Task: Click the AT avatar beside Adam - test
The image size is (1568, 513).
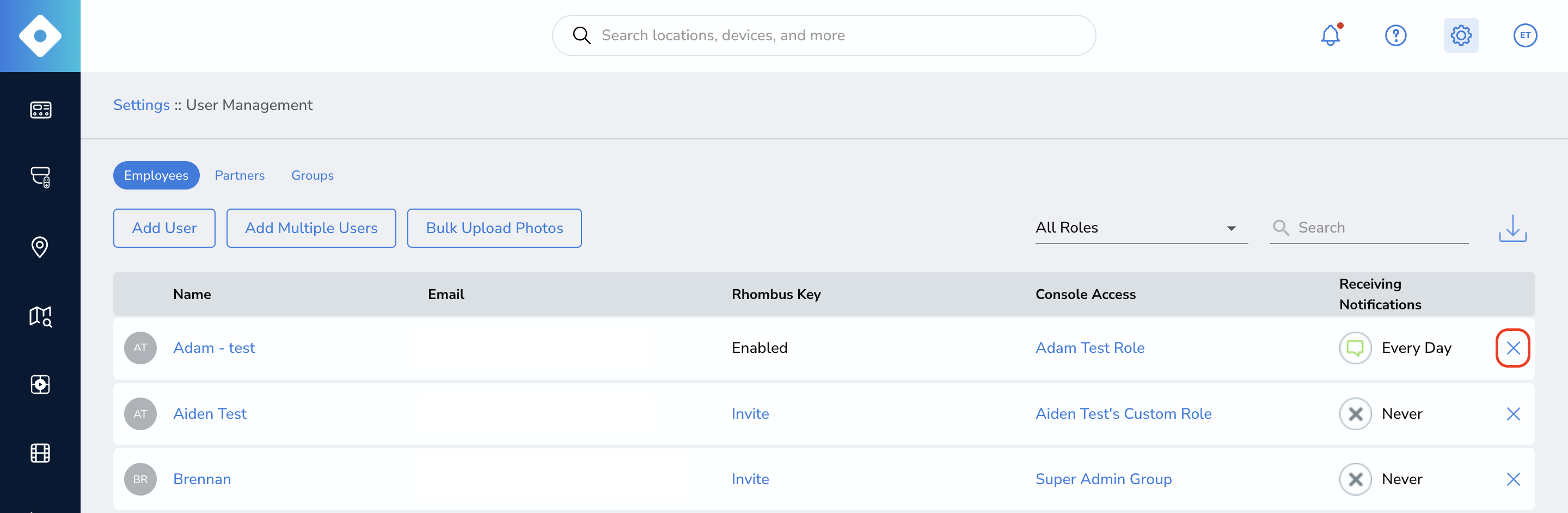Action: [x=140, y=348]
